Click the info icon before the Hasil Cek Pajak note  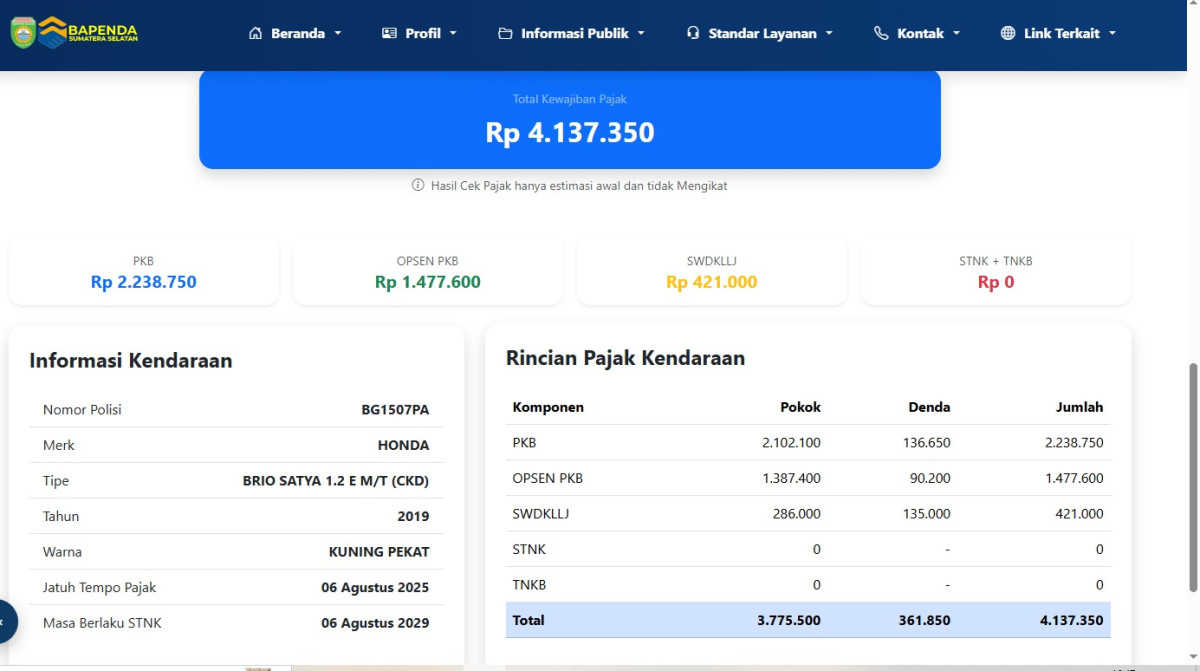418,185
